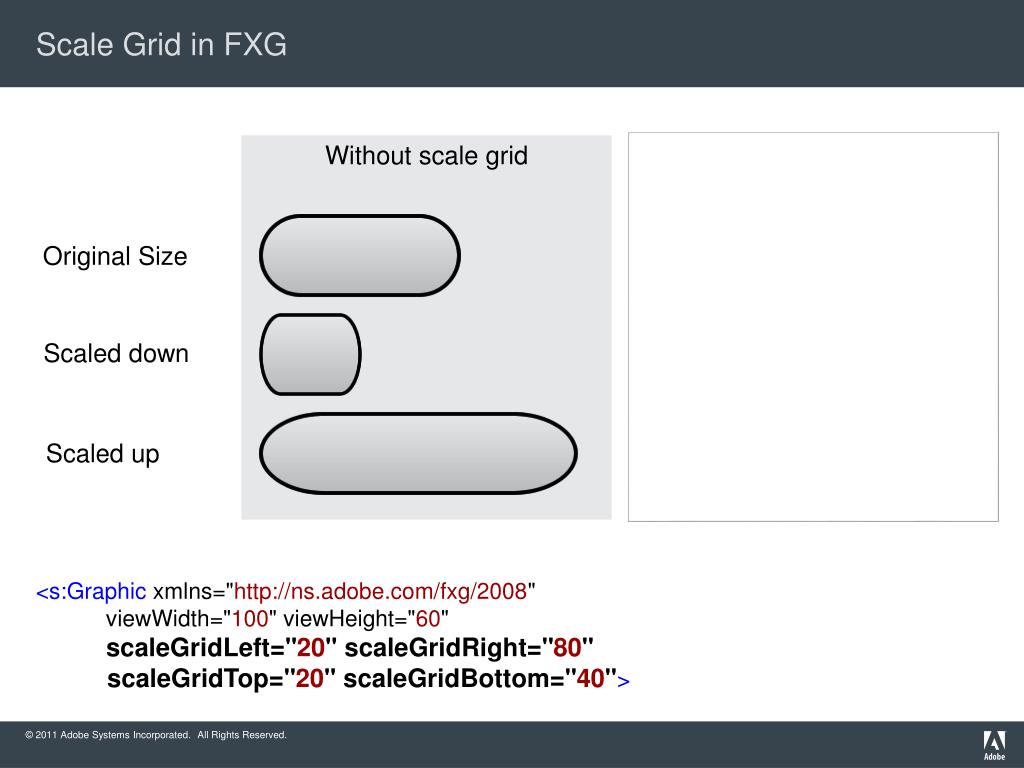Image resolution: width=1024 pixels, height=768 pixels.
Task: Click the scaleGridBottom value 40
Action: pos(590,679)
